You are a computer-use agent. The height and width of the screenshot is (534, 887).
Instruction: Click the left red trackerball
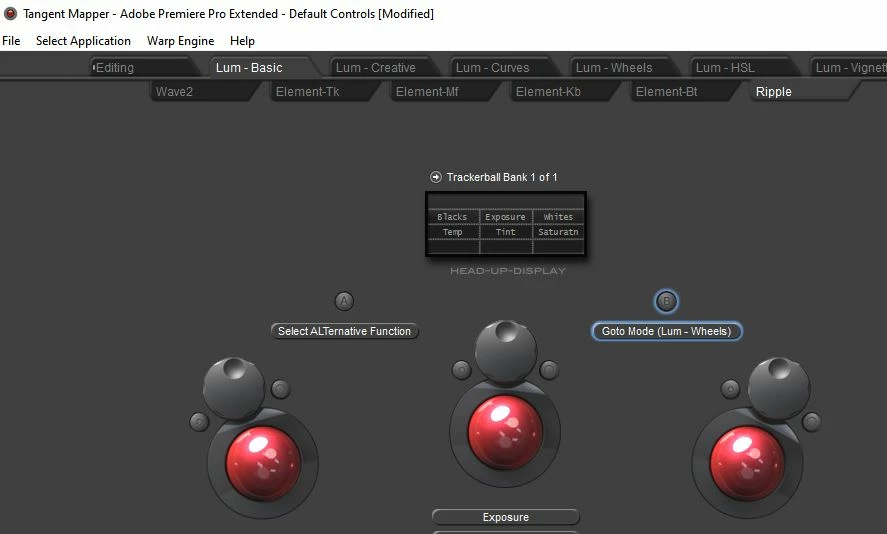263,464
